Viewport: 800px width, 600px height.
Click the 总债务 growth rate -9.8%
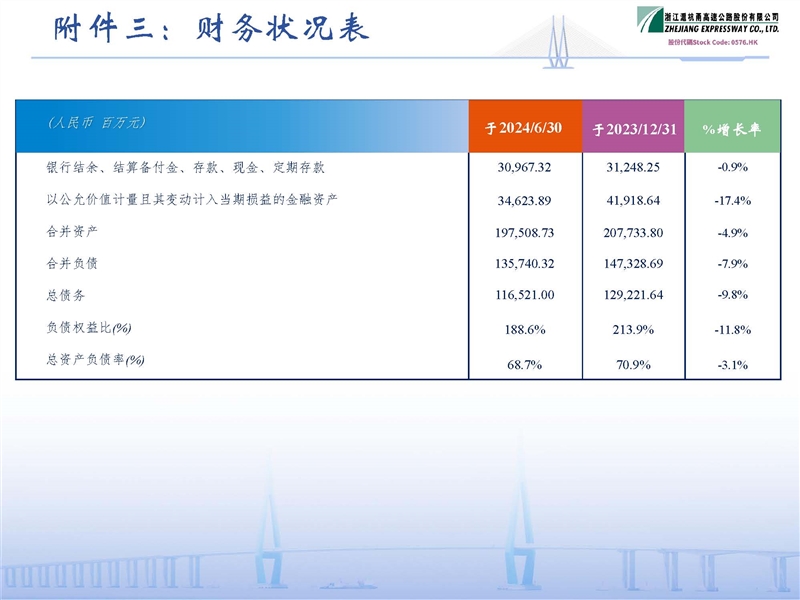733,296
